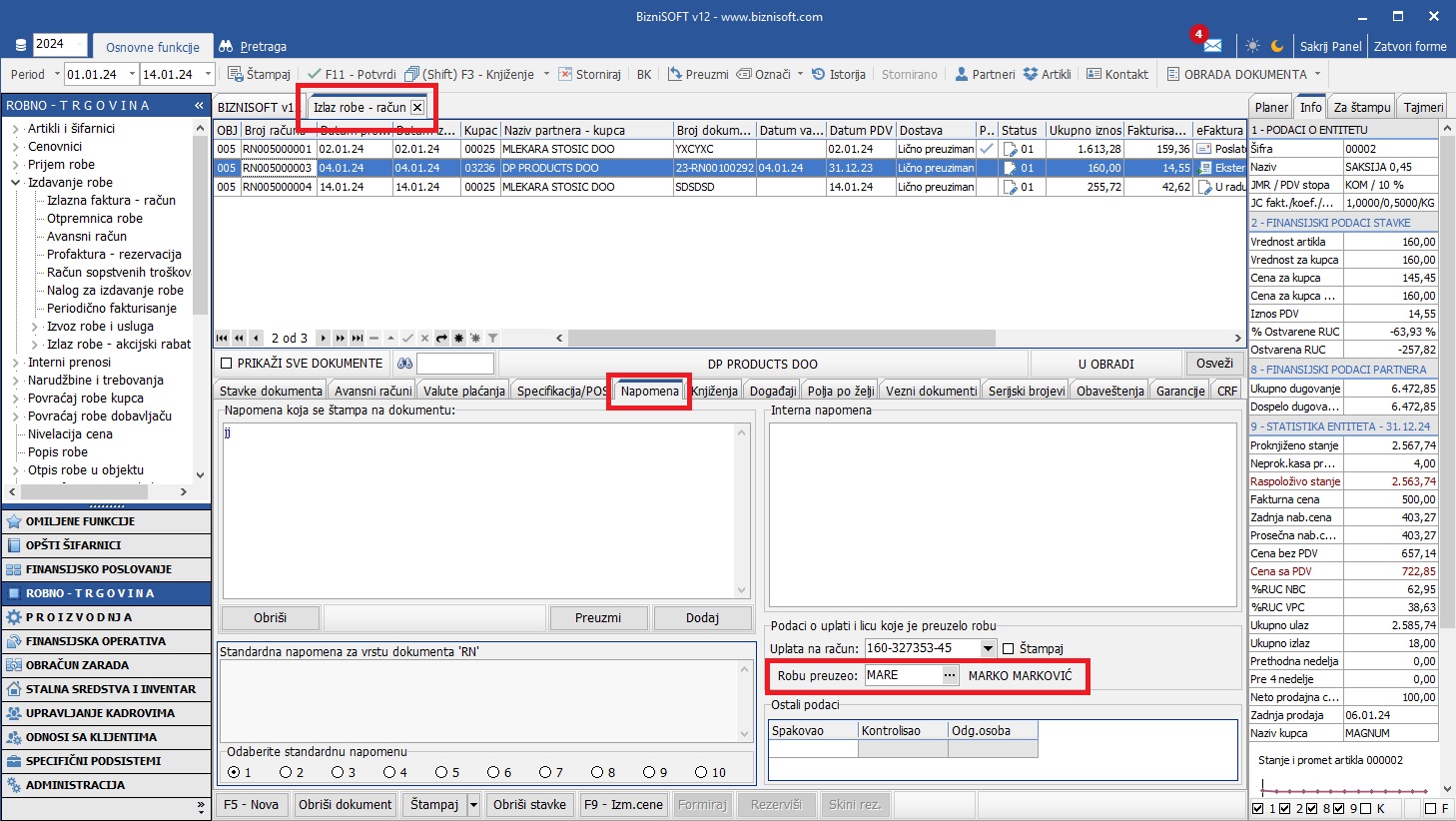Expand the Artikli i šifarnici tree node

(16, 129)
